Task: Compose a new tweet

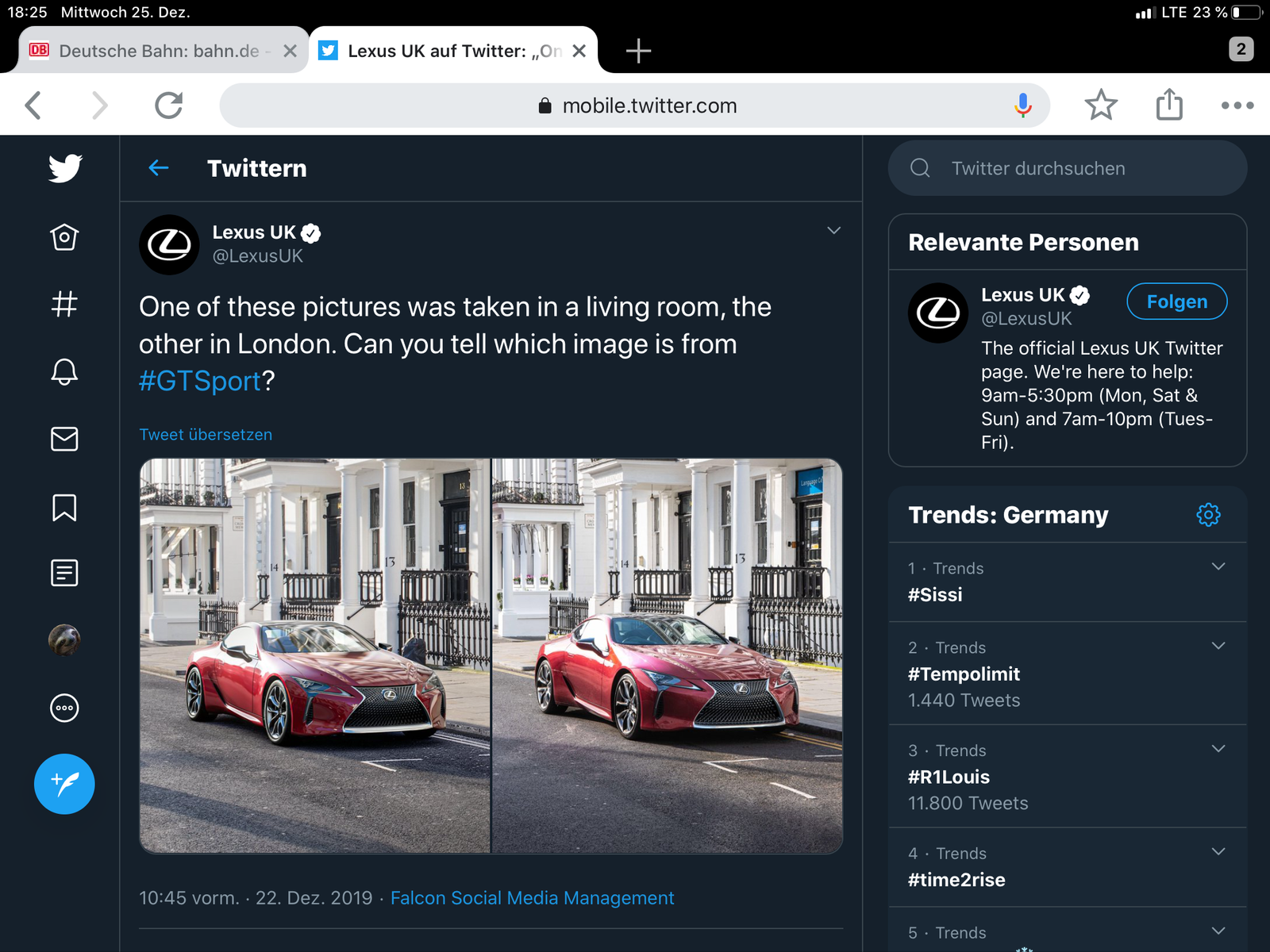Action: pyautogui.click(x=64, y=784)
